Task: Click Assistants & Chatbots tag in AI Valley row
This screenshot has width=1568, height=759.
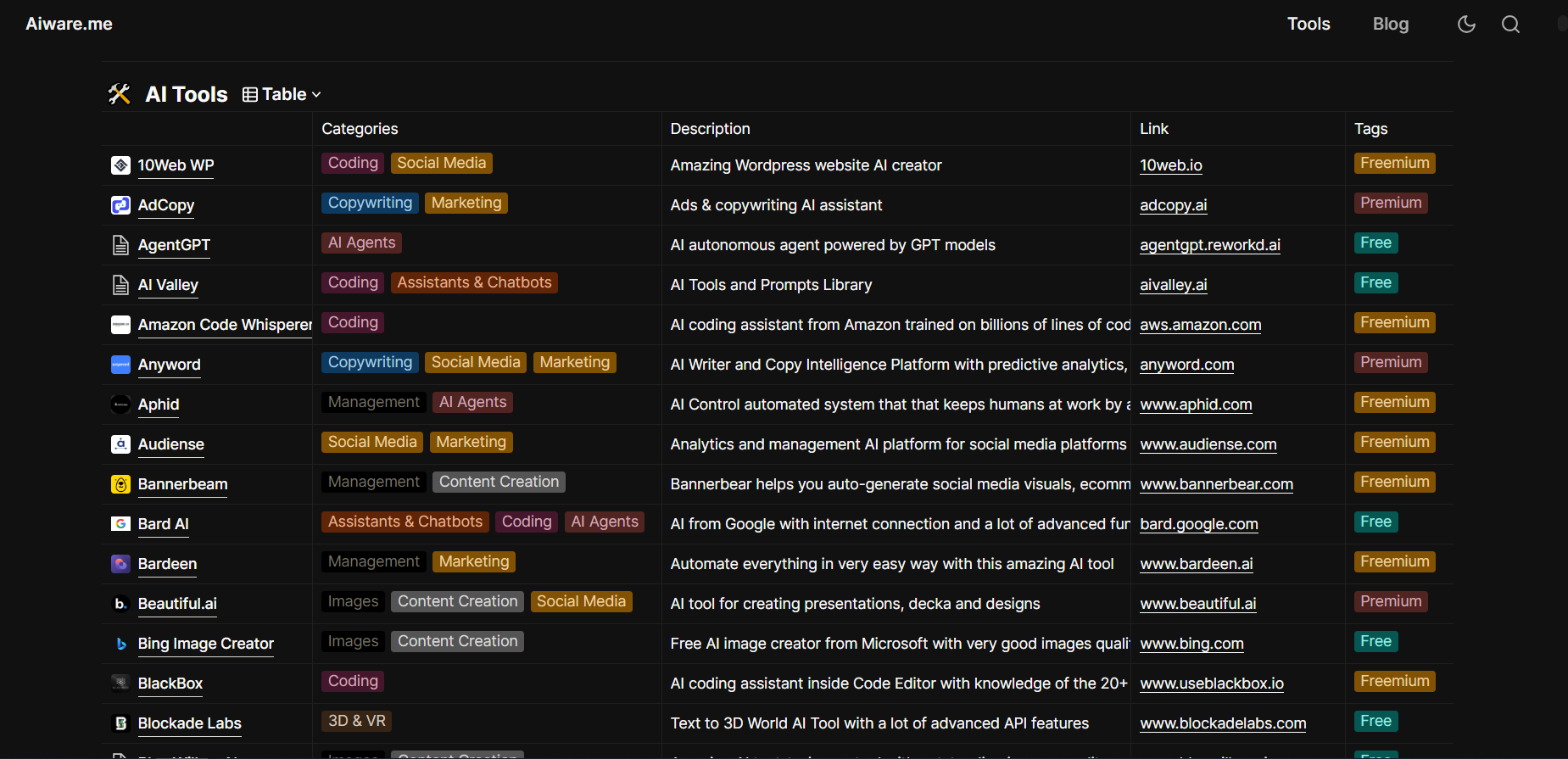Action: [474, 282]
